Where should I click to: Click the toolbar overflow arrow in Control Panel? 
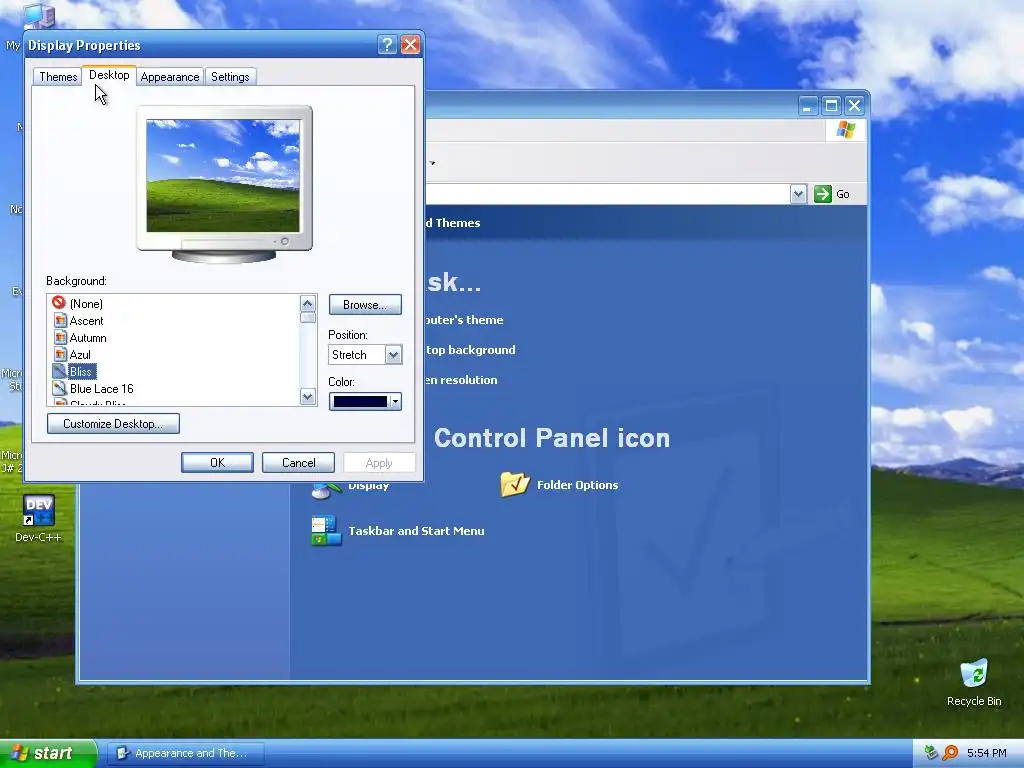432,163
